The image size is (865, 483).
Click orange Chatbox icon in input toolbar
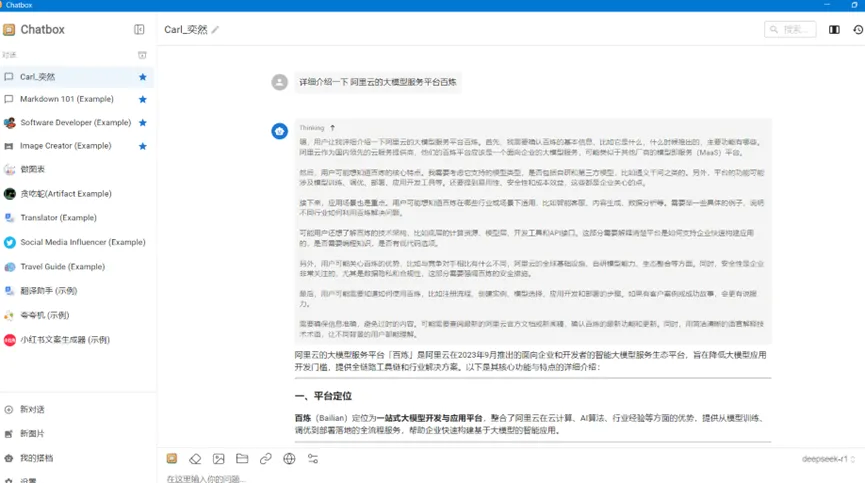(172, 458)
